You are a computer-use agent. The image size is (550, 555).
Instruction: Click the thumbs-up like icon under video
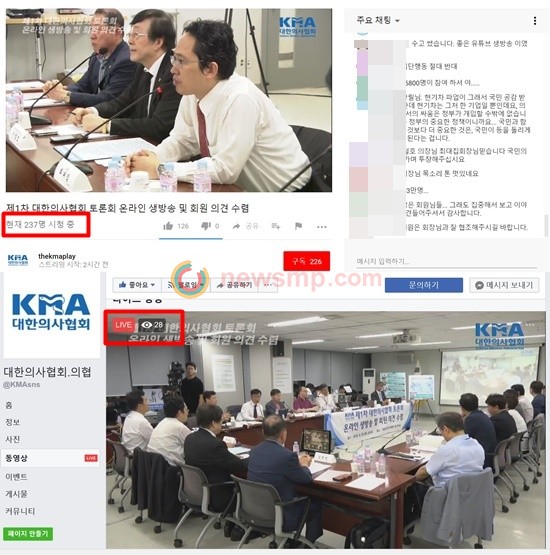tap(168, 226)
